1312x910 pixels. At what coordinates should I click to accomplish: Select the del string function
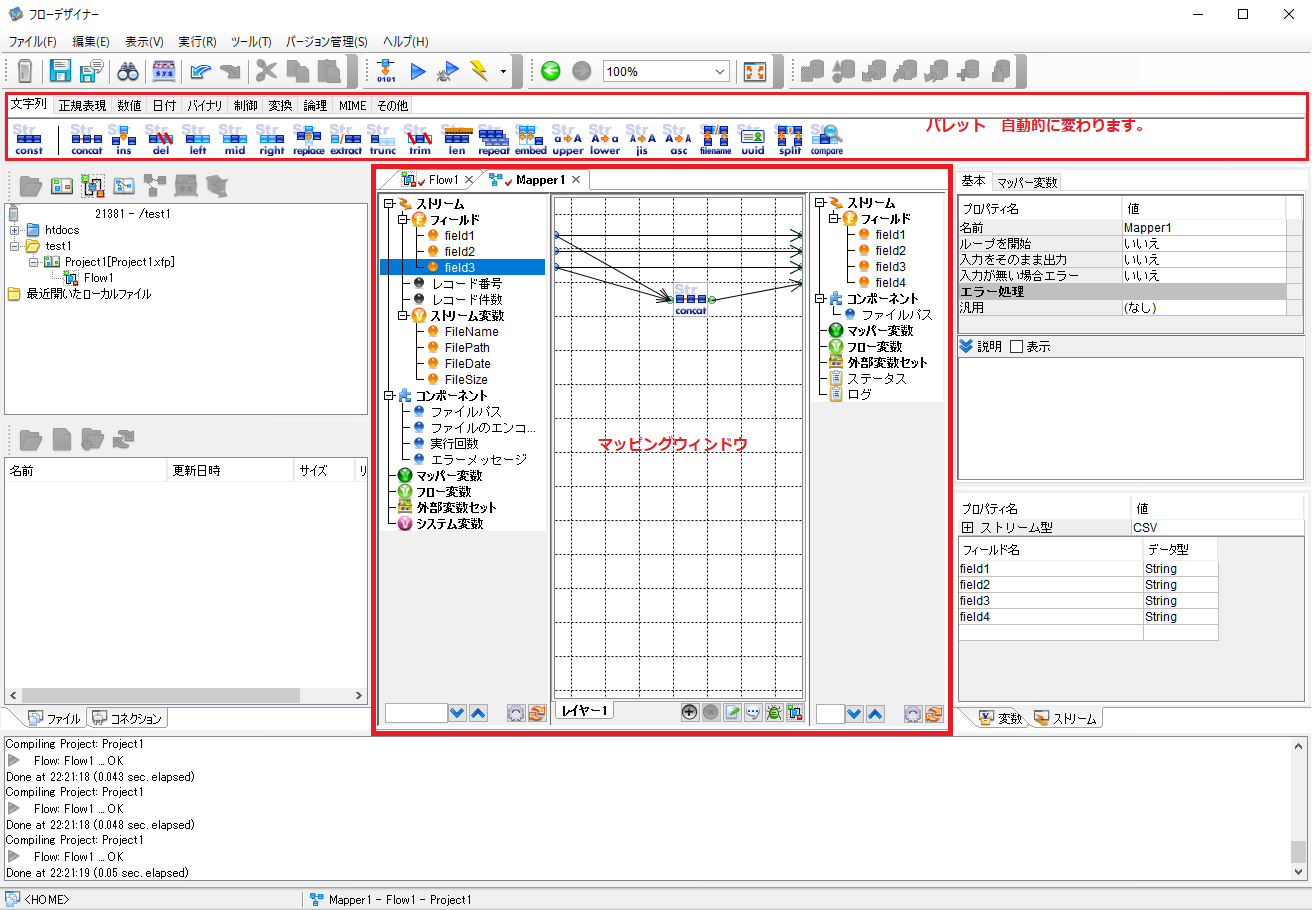click(160, 140)
